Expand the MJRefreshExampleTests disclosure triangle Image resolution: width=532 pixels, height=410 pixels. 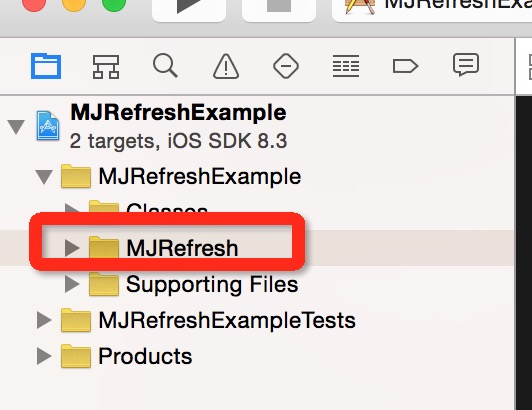pos(44,320)
